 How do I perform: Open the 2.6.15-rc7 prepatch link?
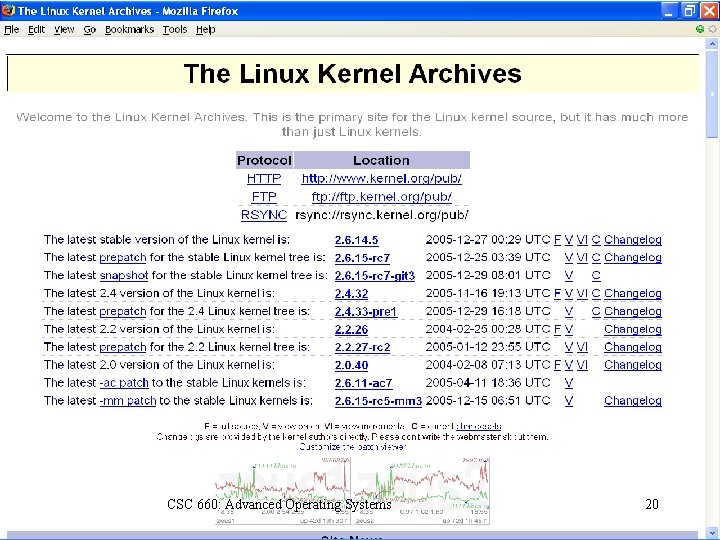[362, 258]
